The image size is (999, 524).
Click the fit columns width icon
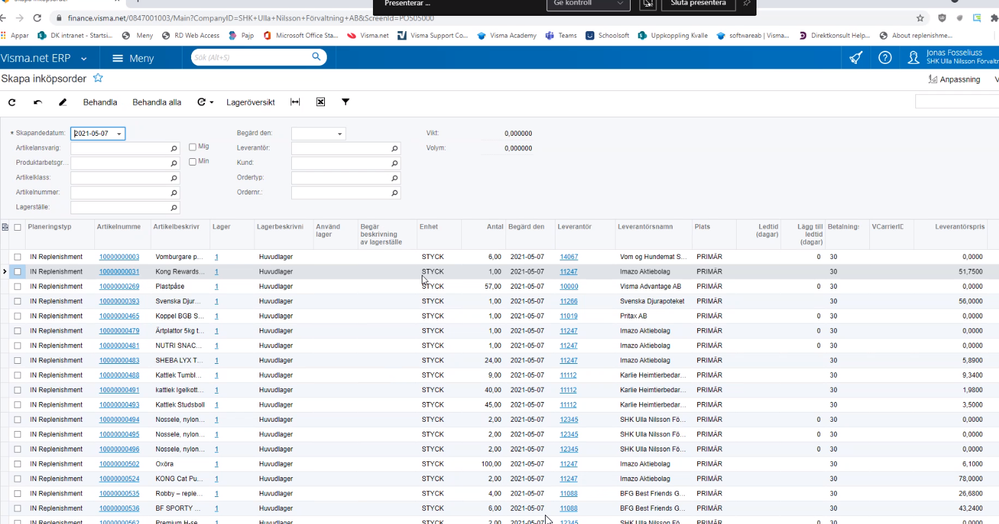coord(295,102)
